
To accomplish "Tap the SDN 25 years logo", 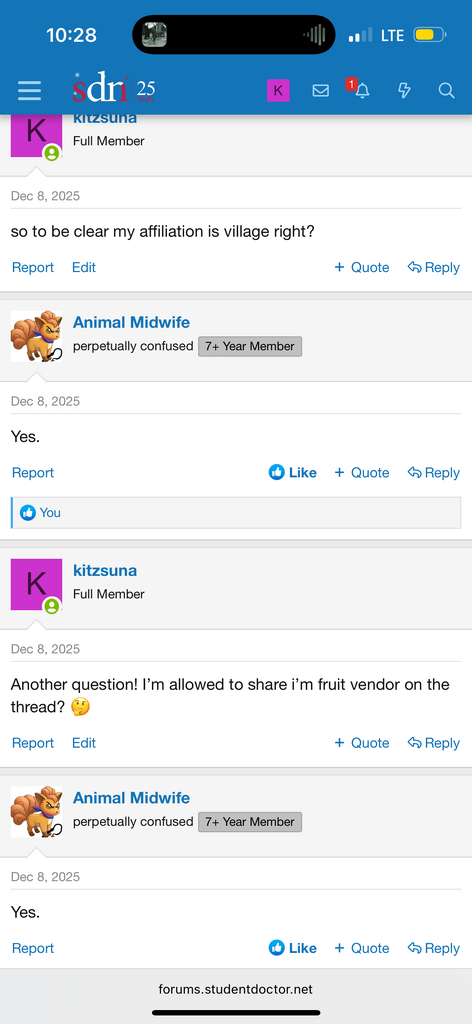I will pos(114,89).
